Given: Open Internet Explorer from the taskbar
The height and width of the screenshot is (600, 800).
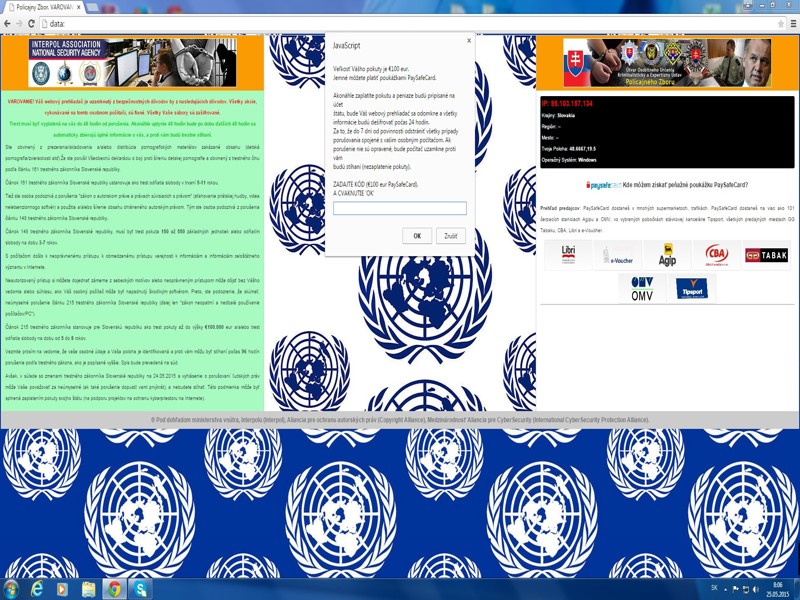Looking at the screenshot, I should pyautogui.click(x=38, y=588).
